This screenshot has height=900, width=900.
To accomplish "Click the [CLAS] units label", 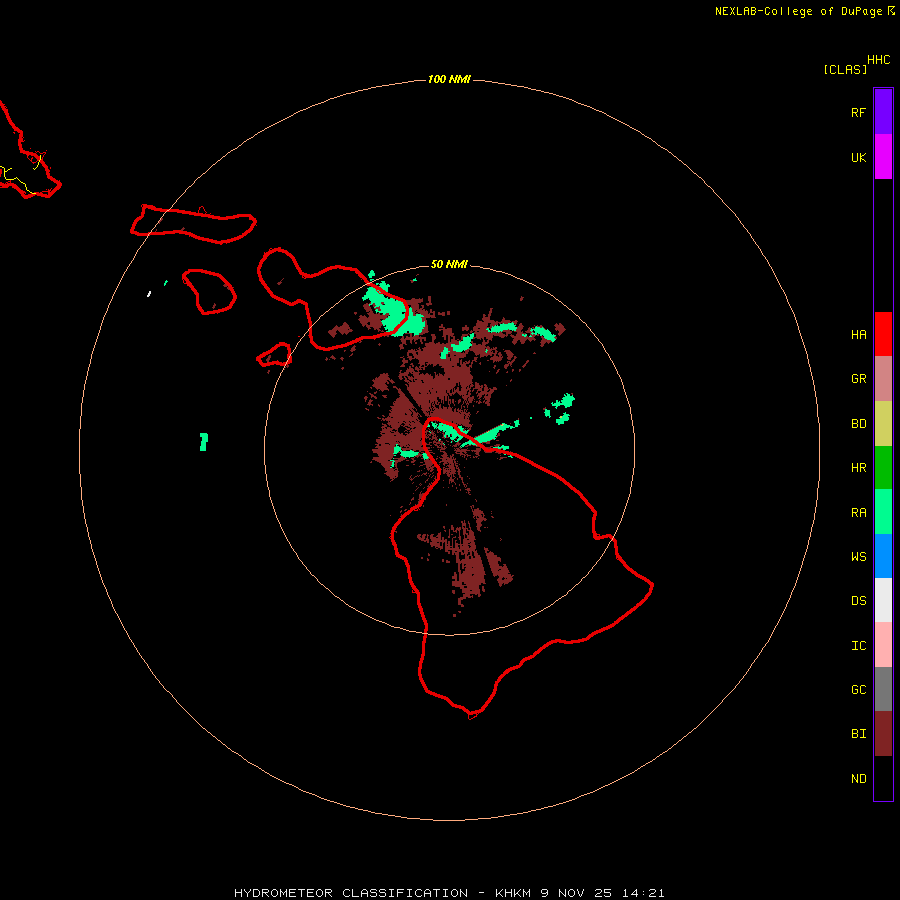I will [845, 69].
